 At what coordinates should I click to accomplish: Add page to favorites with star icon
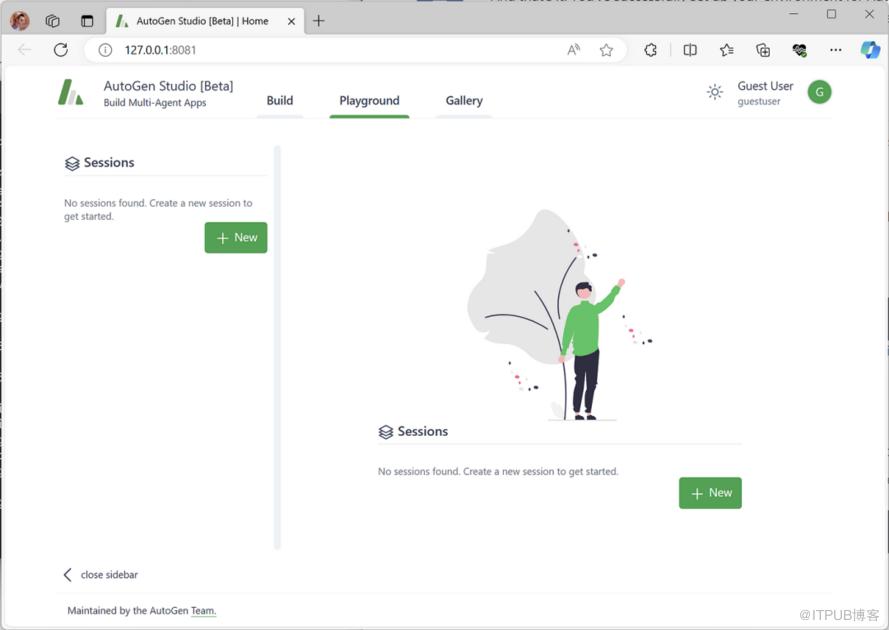[x=606, y=50]
